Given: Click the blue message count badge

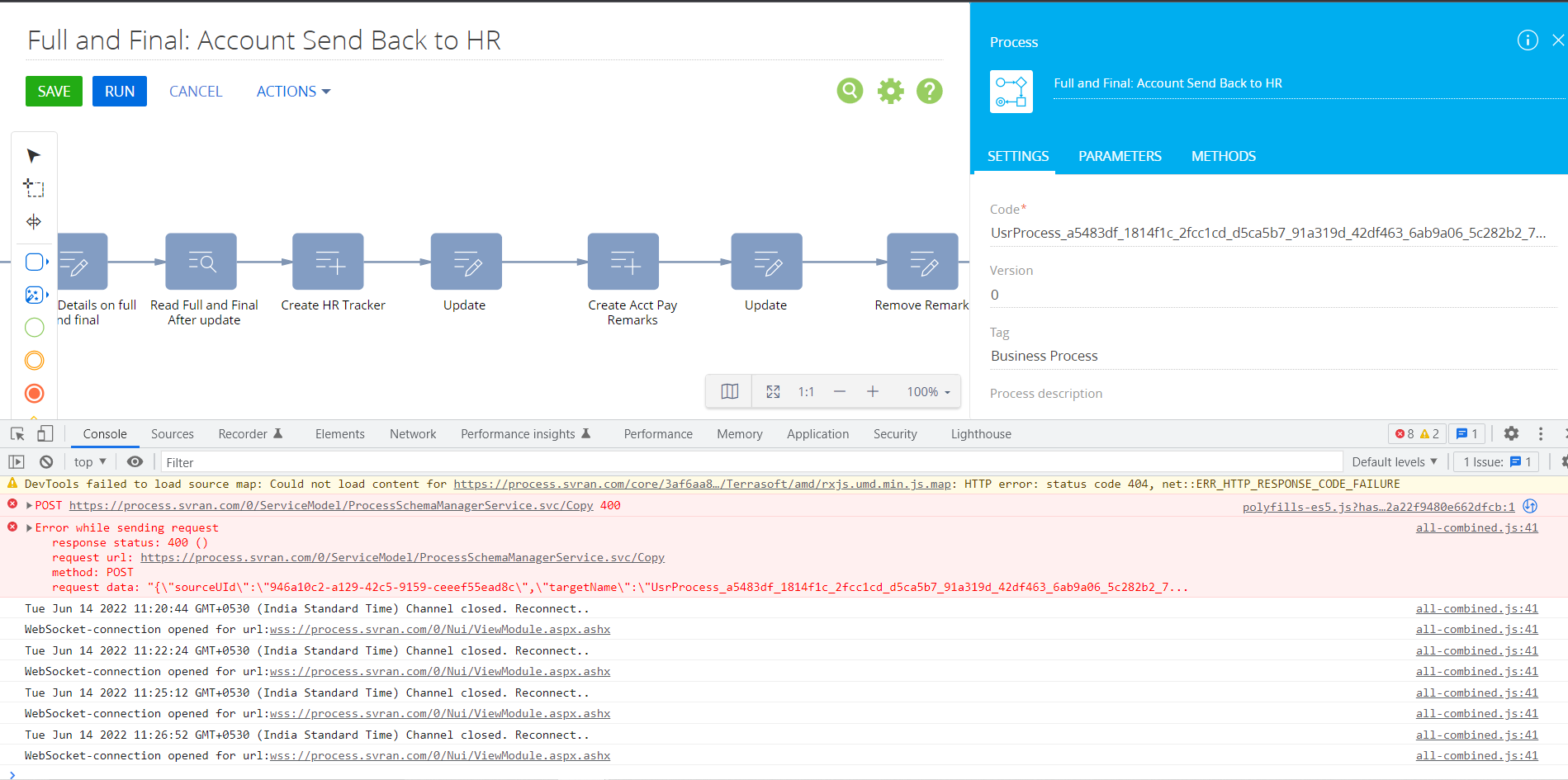Looking at the screenshot, I should [1466, 433].
